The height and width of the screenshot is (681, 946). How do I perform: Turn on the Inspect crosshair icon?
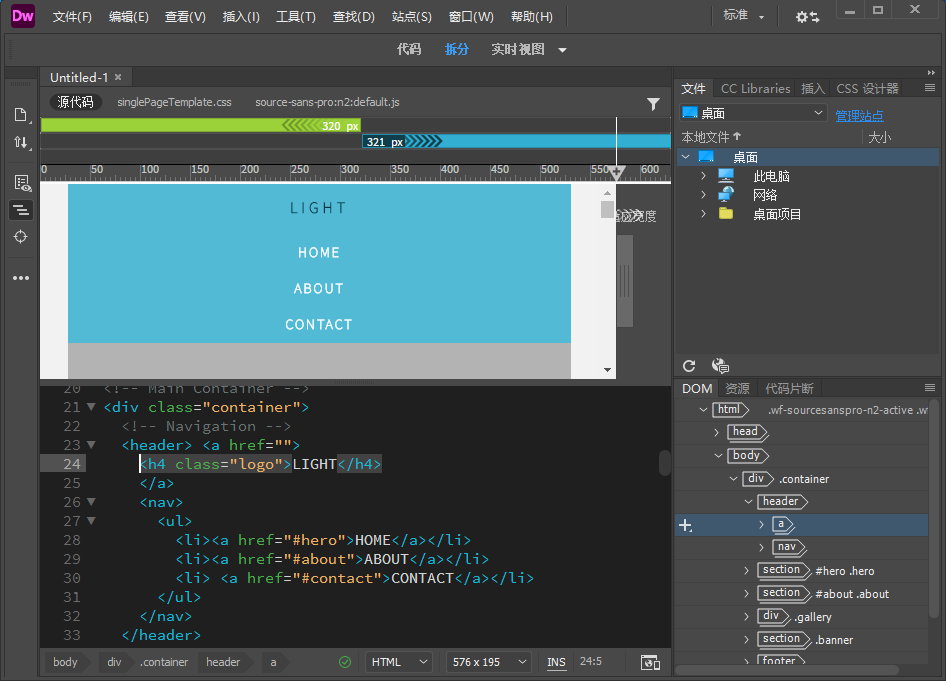(21, 237)
